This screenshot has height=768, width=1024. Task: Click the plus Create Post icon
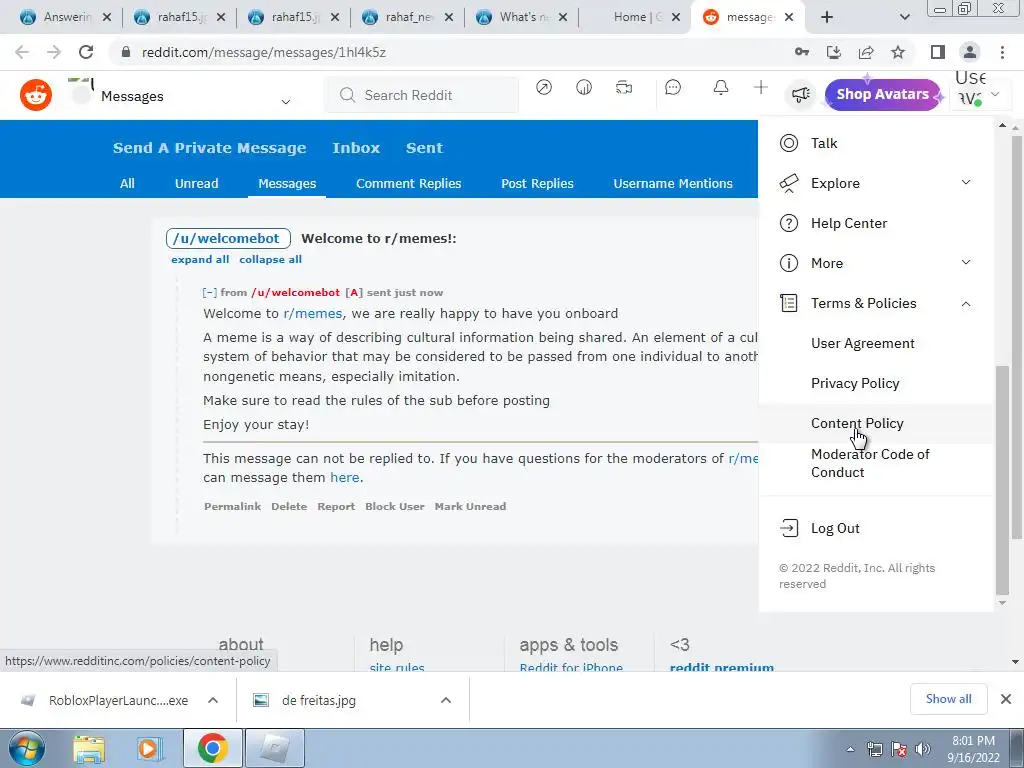(x=760, y=88)
